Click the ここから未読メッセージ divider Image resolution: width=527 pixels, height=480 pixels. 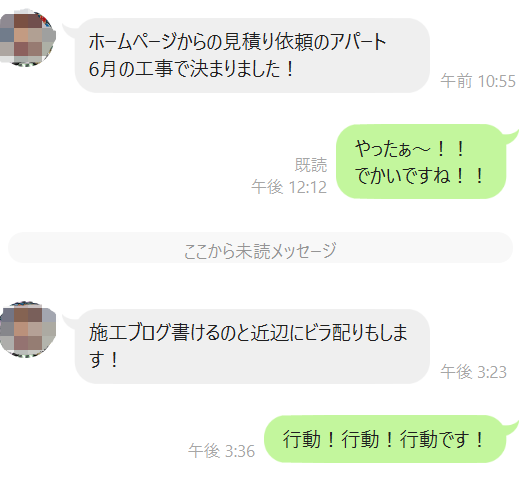click(x=260, y=248)
